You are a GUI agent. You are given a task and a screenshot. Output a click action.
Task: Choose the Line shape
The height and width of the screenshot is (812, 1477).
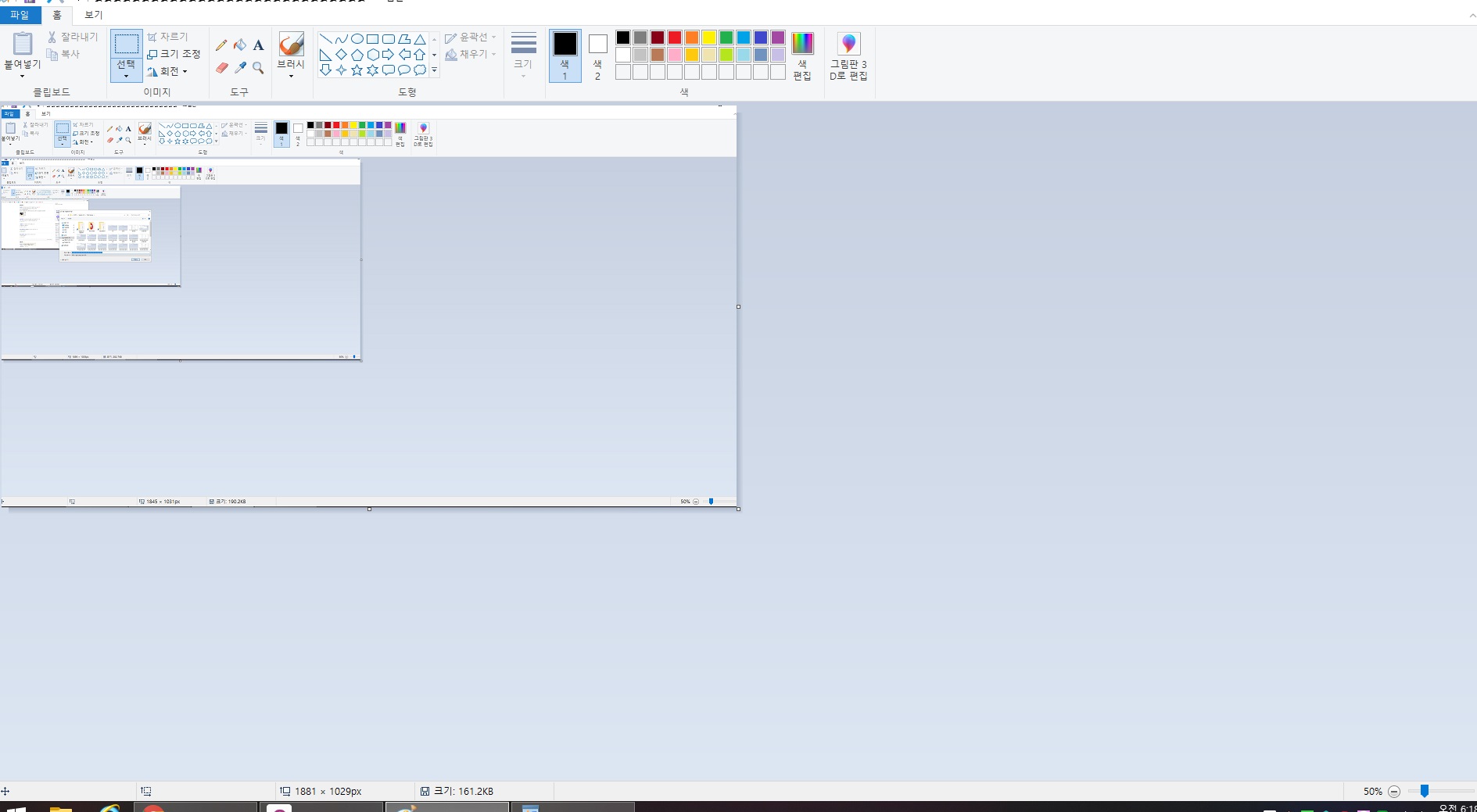tap(325, 39)
